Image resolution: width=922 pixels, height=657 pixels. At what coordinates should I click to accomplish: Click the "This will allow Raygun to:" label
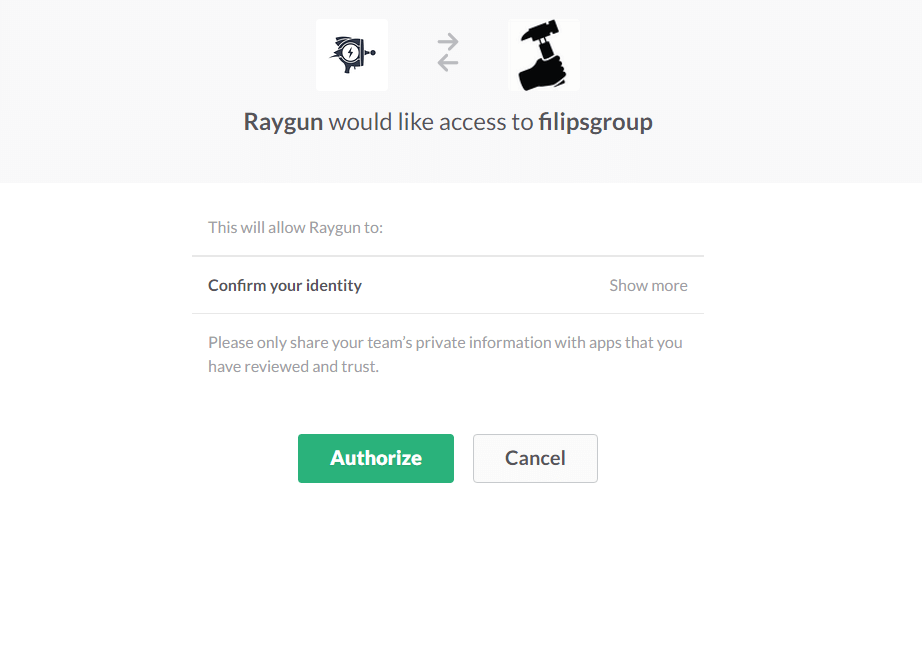(296, 228)
